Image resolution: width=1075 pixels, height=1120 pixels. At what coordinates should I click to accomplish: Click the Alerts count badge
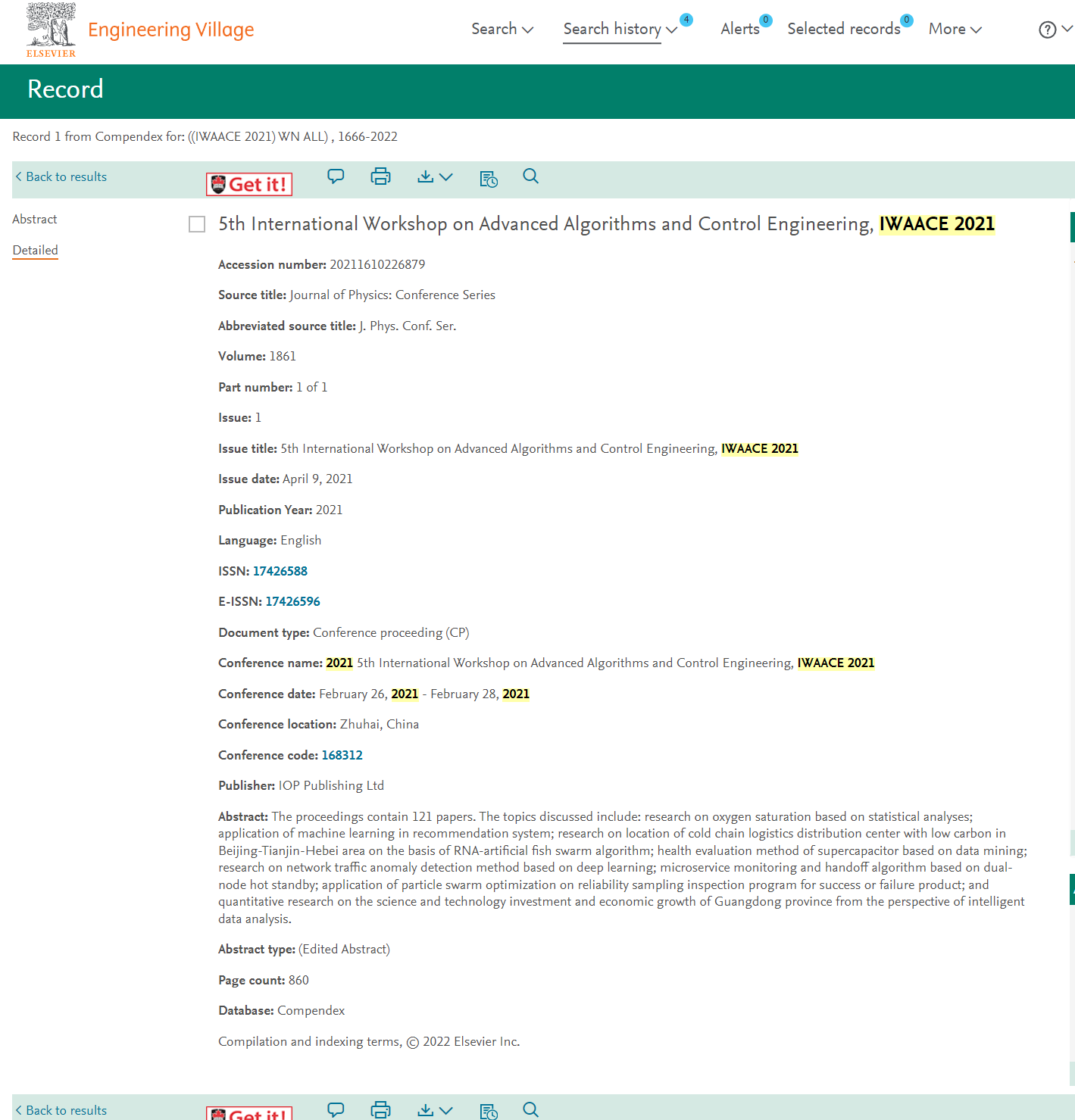(x=766, y=20)
